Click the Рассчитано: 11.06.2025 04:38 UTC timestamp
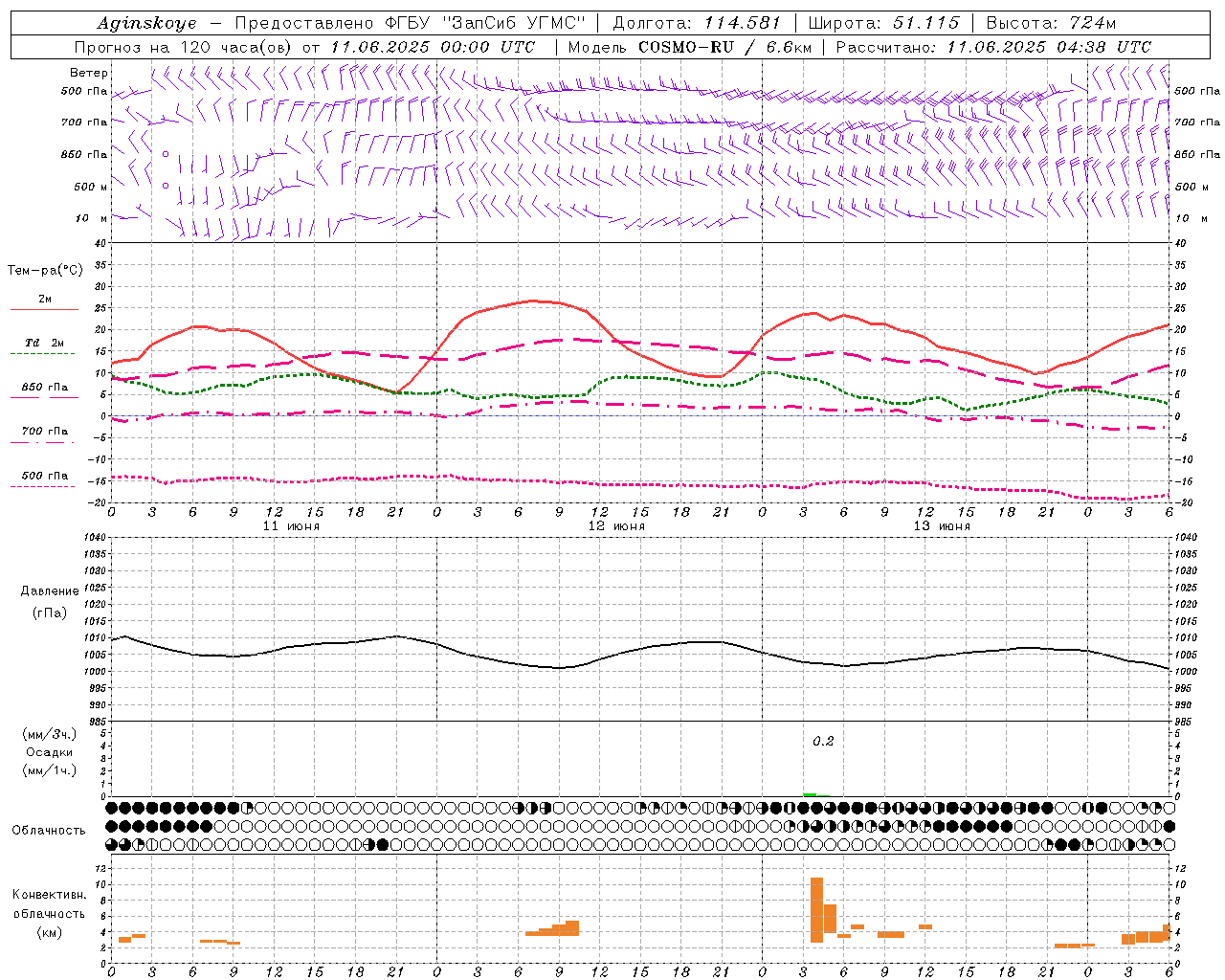Image resolution: width=1225 pixels, height=980 pixels. 993,47
